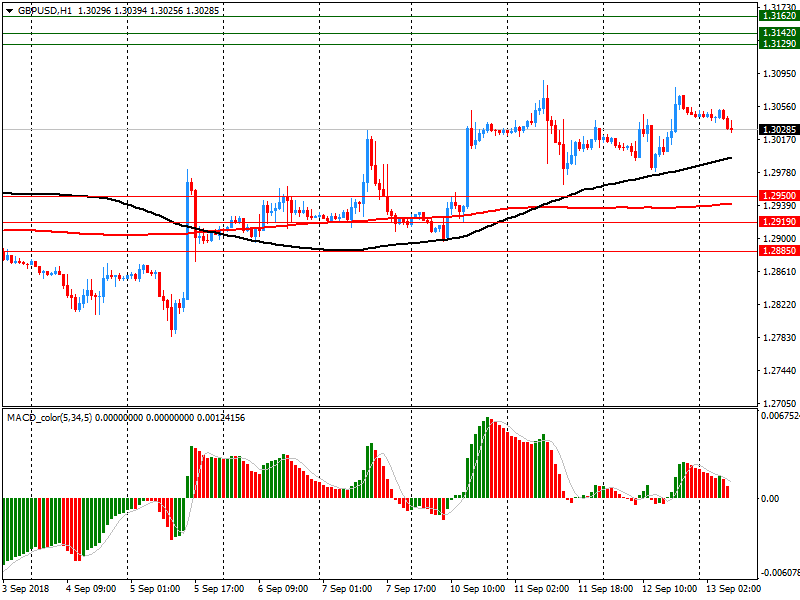Select the green 1.31620 price level label
This screenshot has width=800, height=600.
click(778, 16)
